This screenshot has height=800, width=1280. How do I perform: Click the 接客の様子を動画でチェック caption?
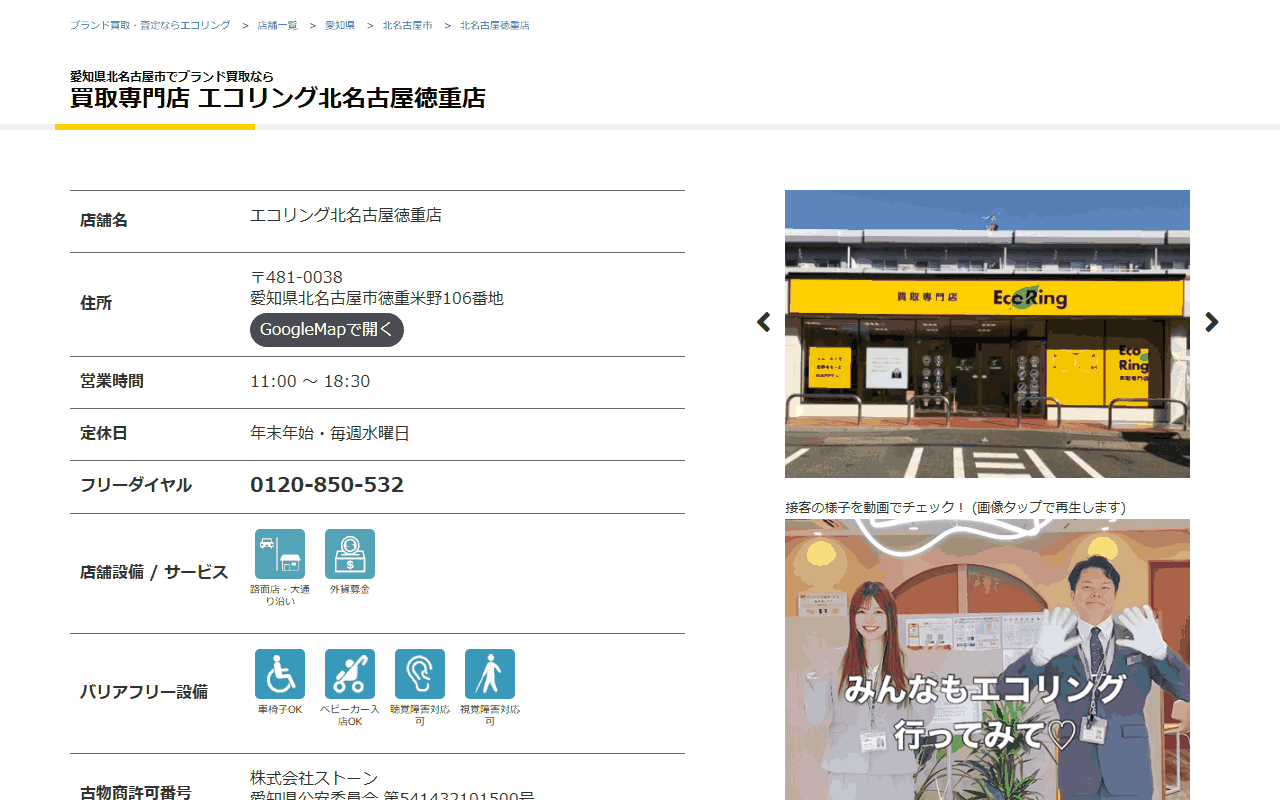tap(955, 507)
